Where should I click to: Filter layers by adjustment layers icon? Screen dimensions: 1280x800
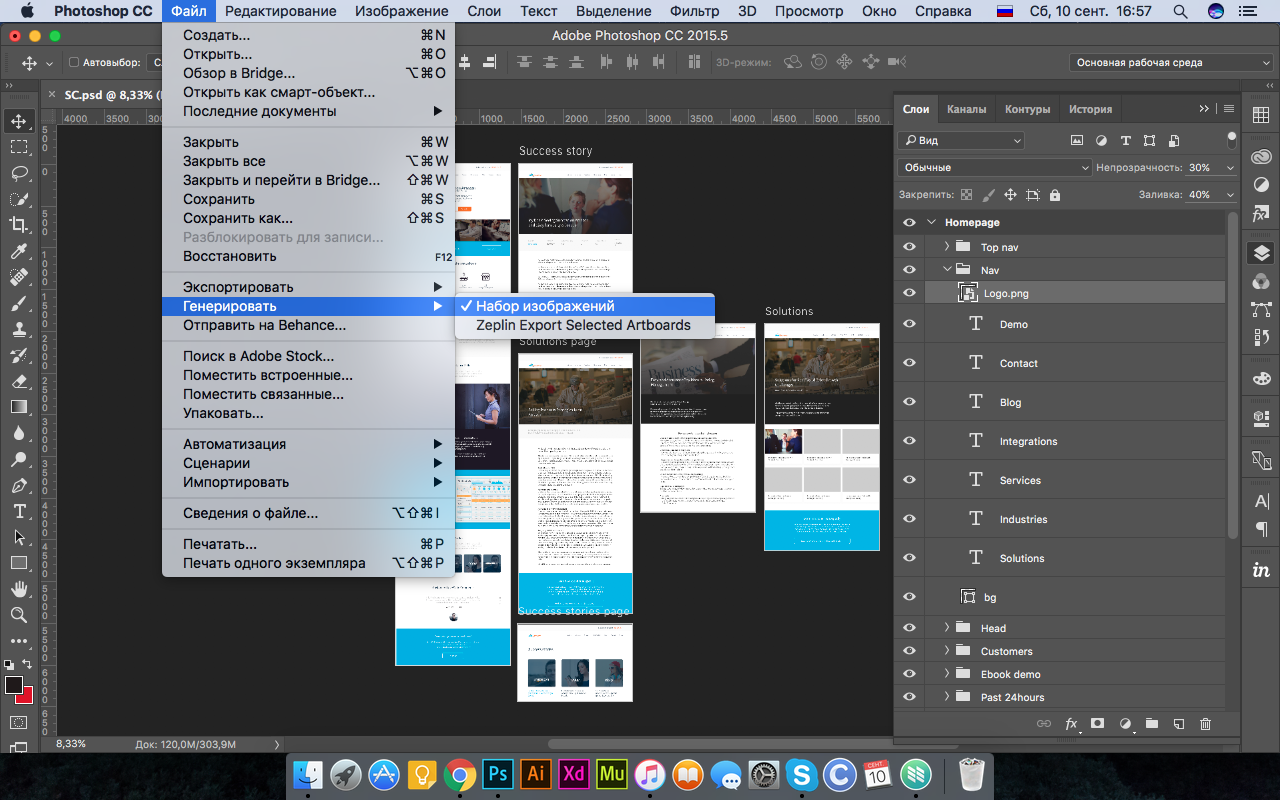1101,140
